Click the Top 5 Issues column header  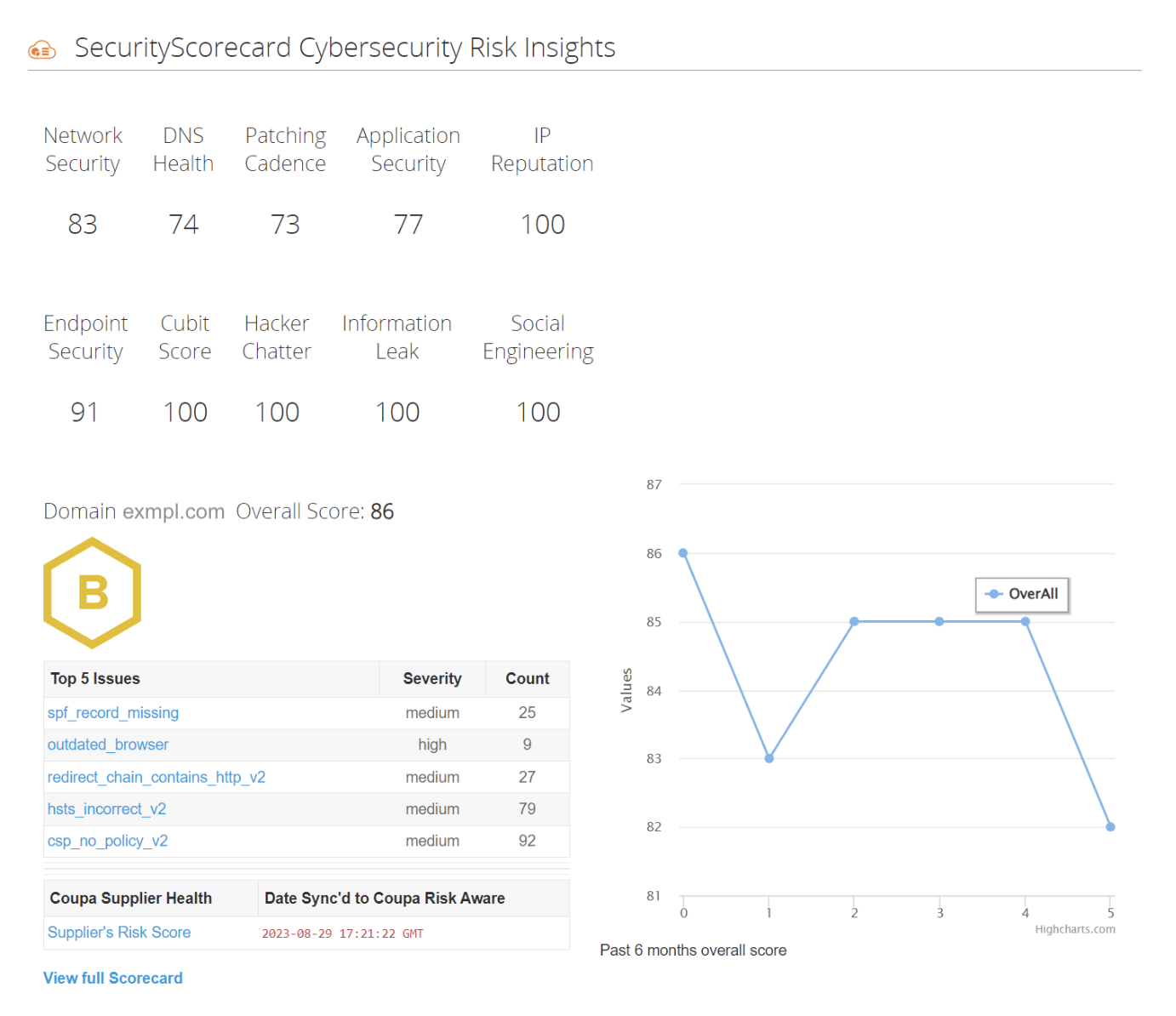coord(95,679)
